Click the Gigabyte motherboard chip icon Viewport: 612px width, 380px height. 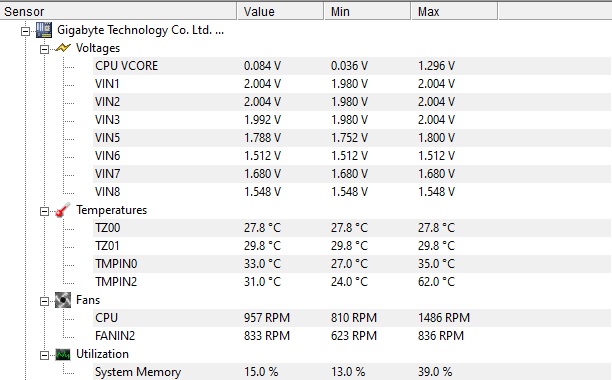(44, 30)
